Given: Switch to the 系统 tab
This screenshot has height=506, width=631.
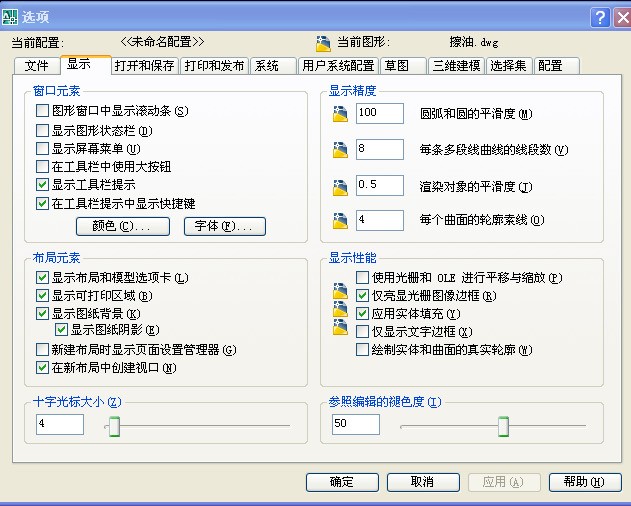Looking at the screenshot, I should pos(273,66).
